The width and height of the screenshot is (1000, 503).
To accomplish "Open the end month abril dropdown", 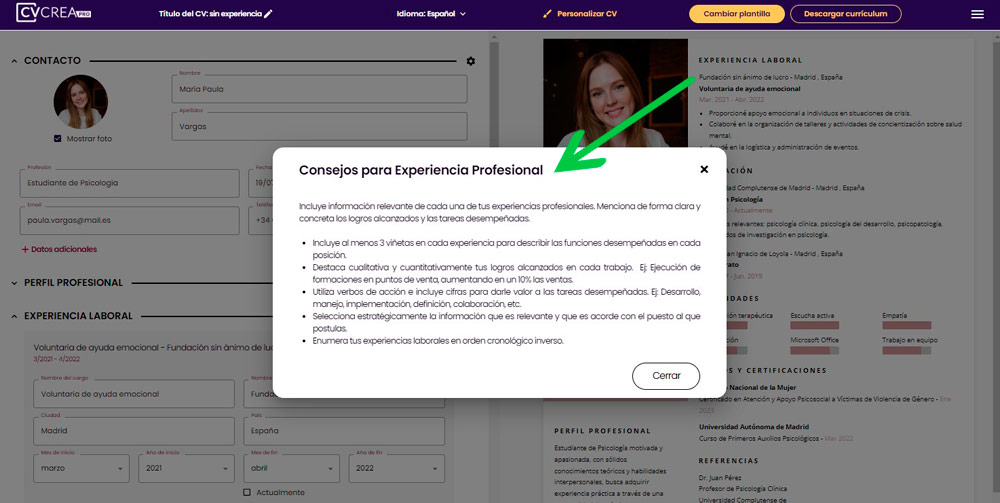I will tap(291, 468).
